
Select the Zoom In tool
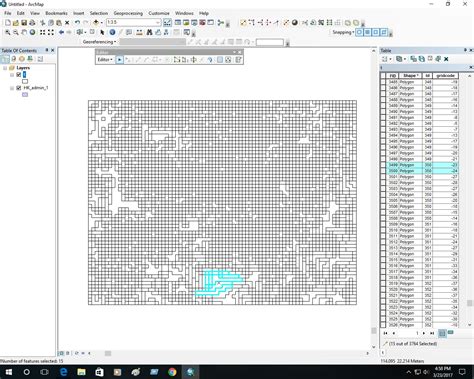click(x=7, y=32)
